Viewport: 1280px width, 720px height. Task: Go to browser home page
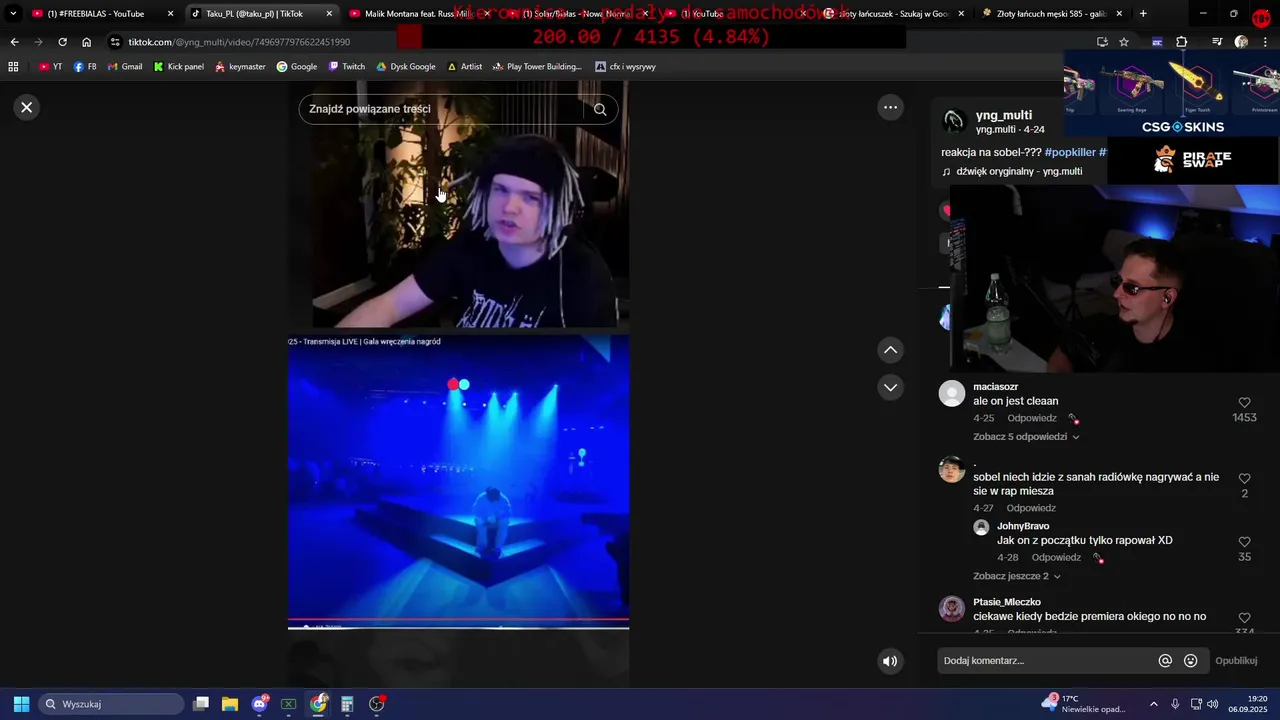86,42
